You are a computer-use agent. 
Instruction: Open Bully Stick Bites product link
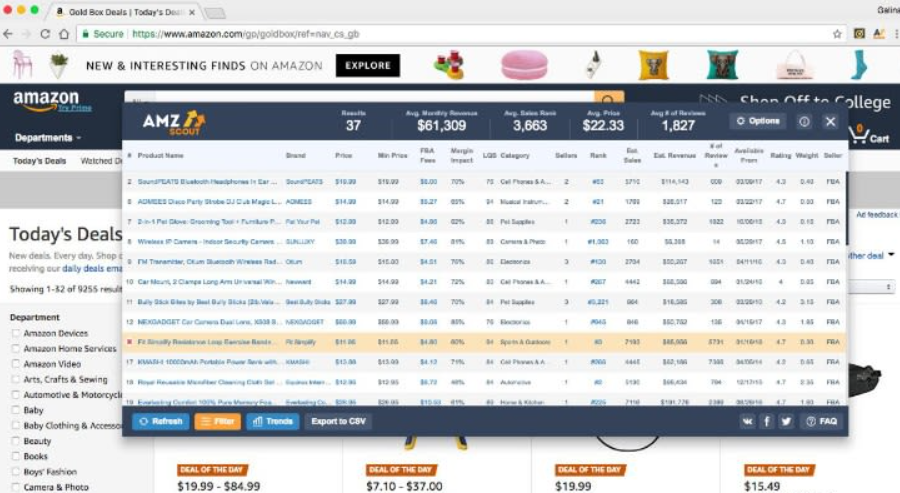pyautogui.click(x=208, y=302)
